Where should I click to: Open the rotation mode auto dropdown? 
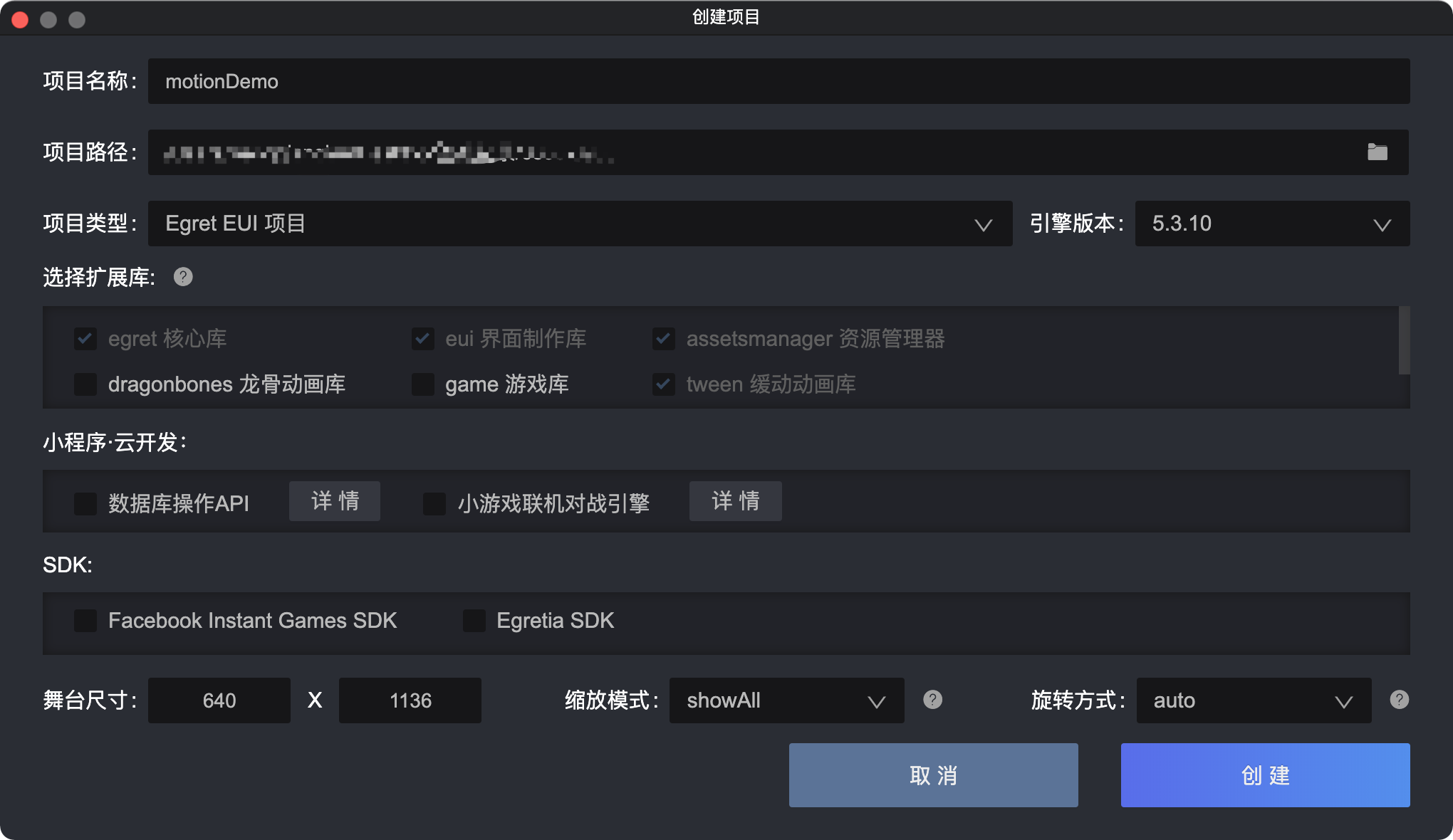pos(1254,700)
